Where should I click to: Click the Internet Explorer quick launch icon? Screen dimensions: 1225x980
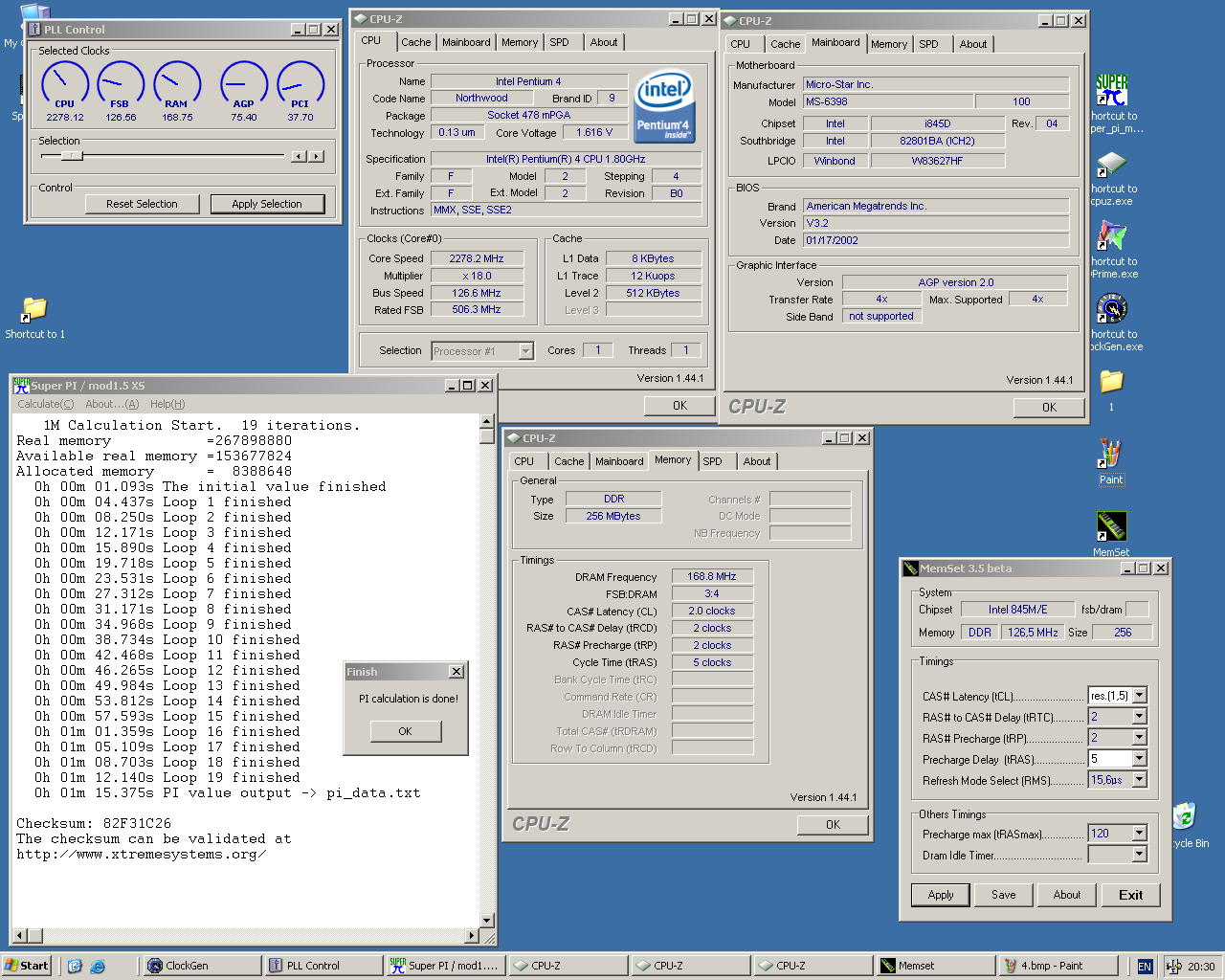pos(98,966)
